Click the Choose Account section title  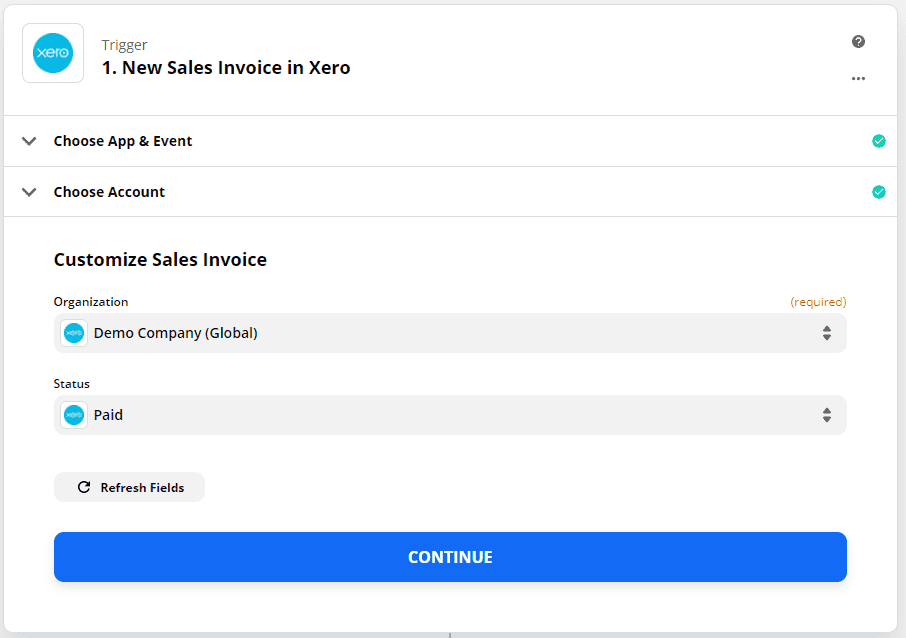[109, 192]
